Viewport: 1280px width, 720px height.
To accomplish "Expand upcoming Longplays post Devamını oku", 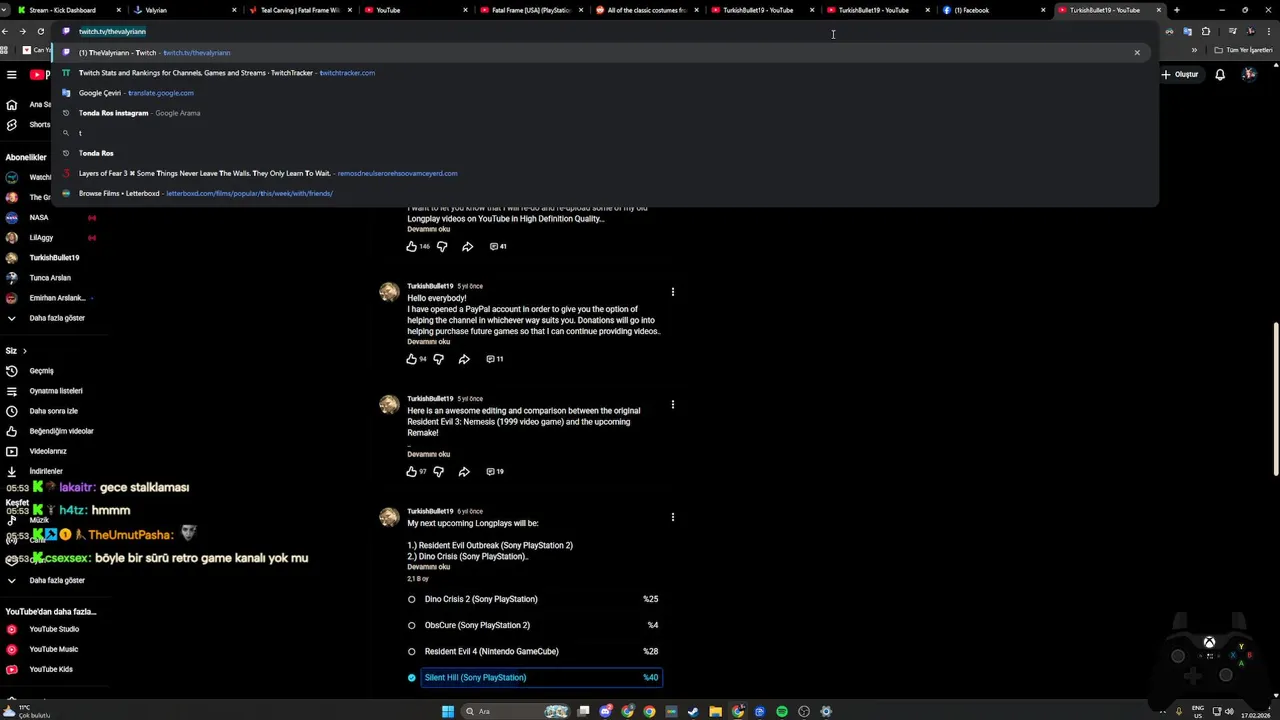I will click(x=428, y=567).
